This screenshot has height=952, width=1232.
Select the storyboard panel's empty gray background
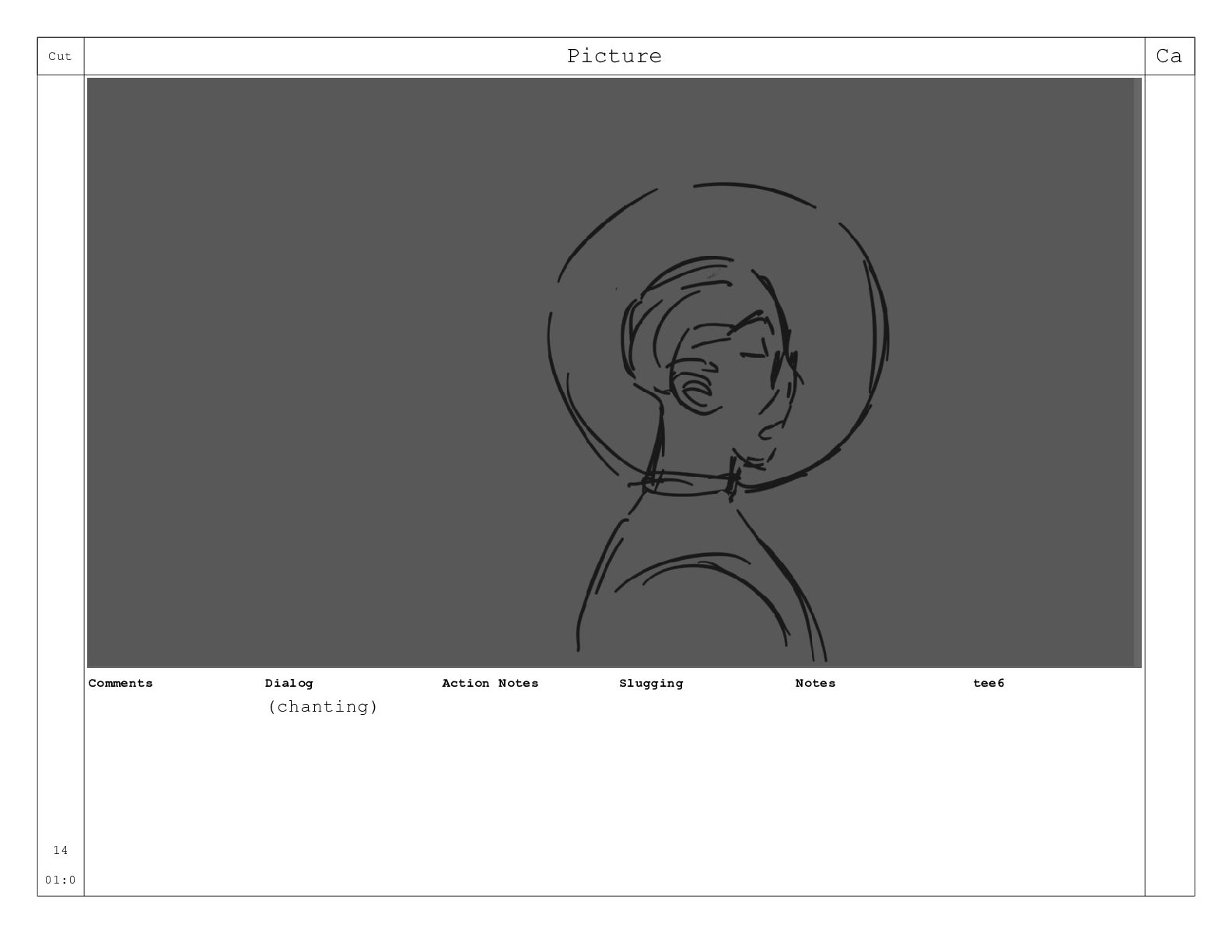click(x=311, y=373)
